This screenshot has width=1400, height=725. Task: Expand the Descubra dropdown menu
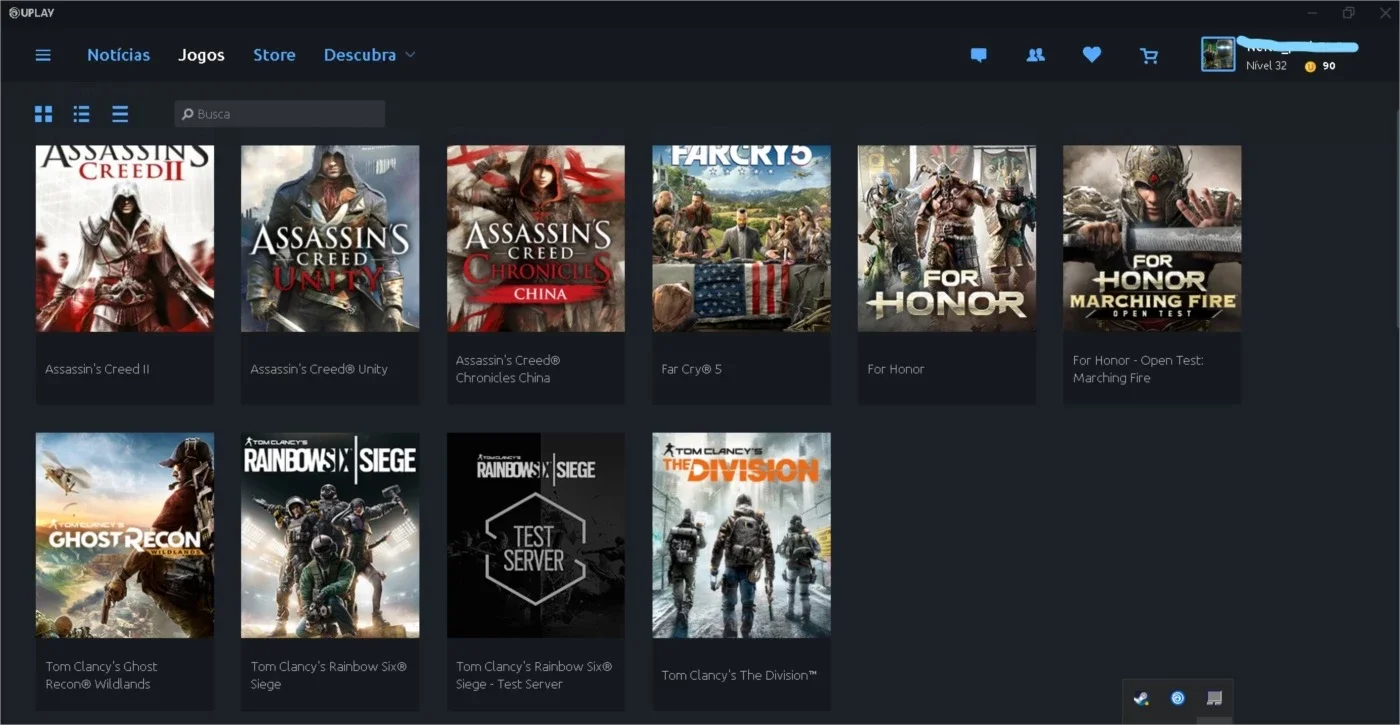tap(369, 55)
